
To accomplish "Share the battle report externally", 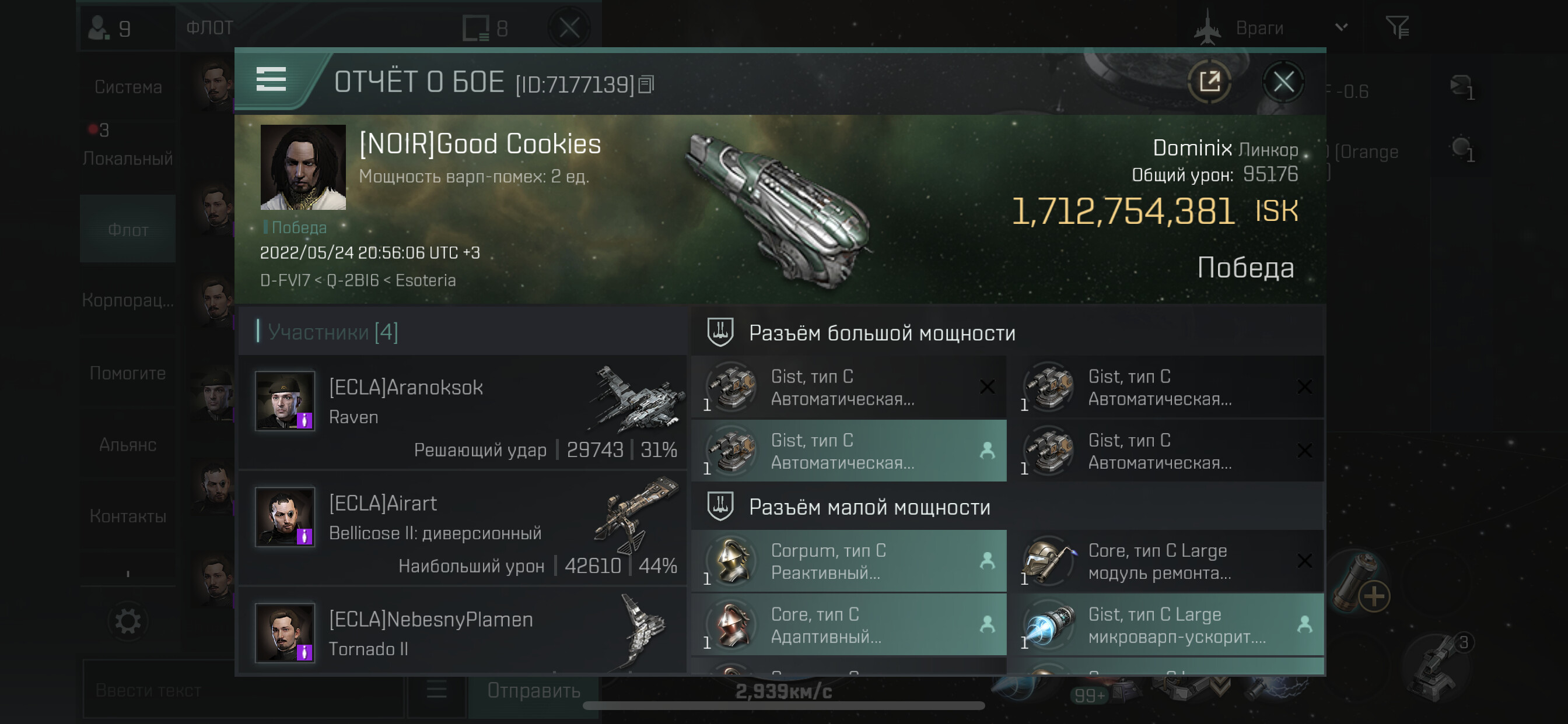I will tap(1209, 82).
